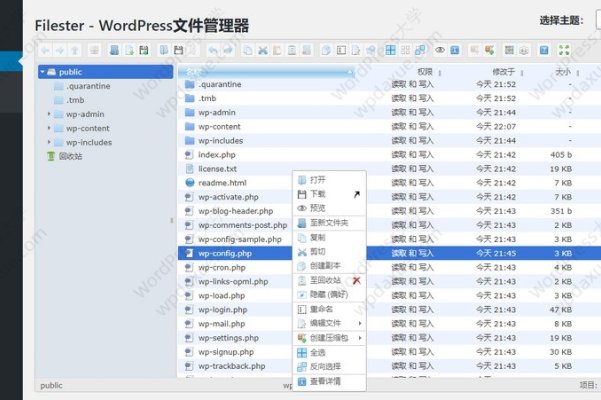
Task: Click the Copy toolbar icon
Action: point(248,50)
